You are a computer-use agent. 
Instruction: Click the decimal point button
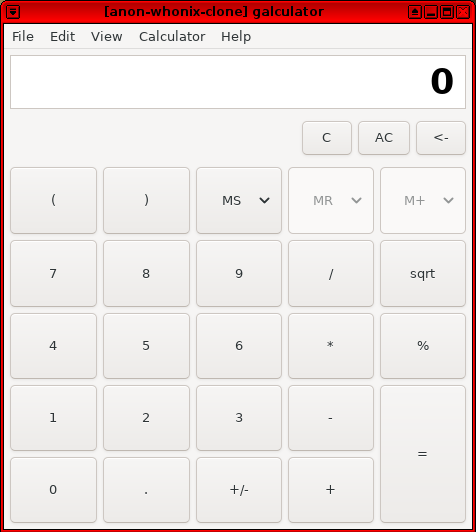click(146, 490)
